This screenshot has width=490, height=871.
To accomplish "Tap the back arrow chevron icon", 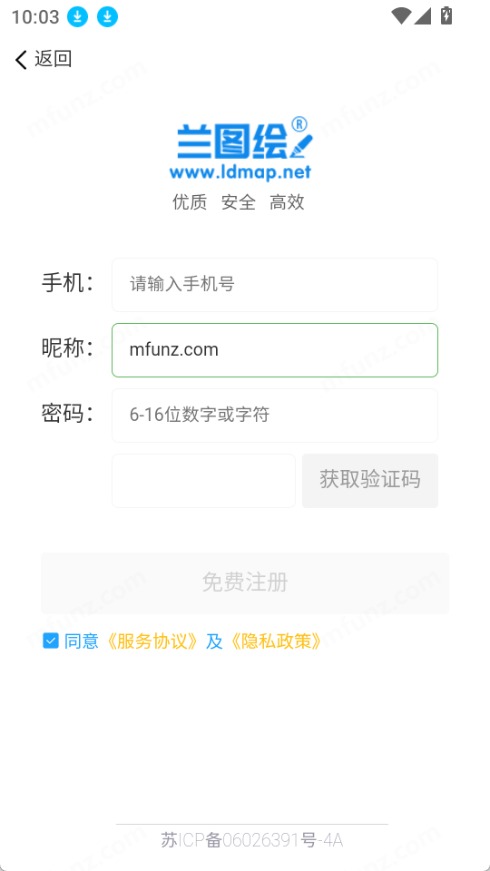I will coord(21,59).
